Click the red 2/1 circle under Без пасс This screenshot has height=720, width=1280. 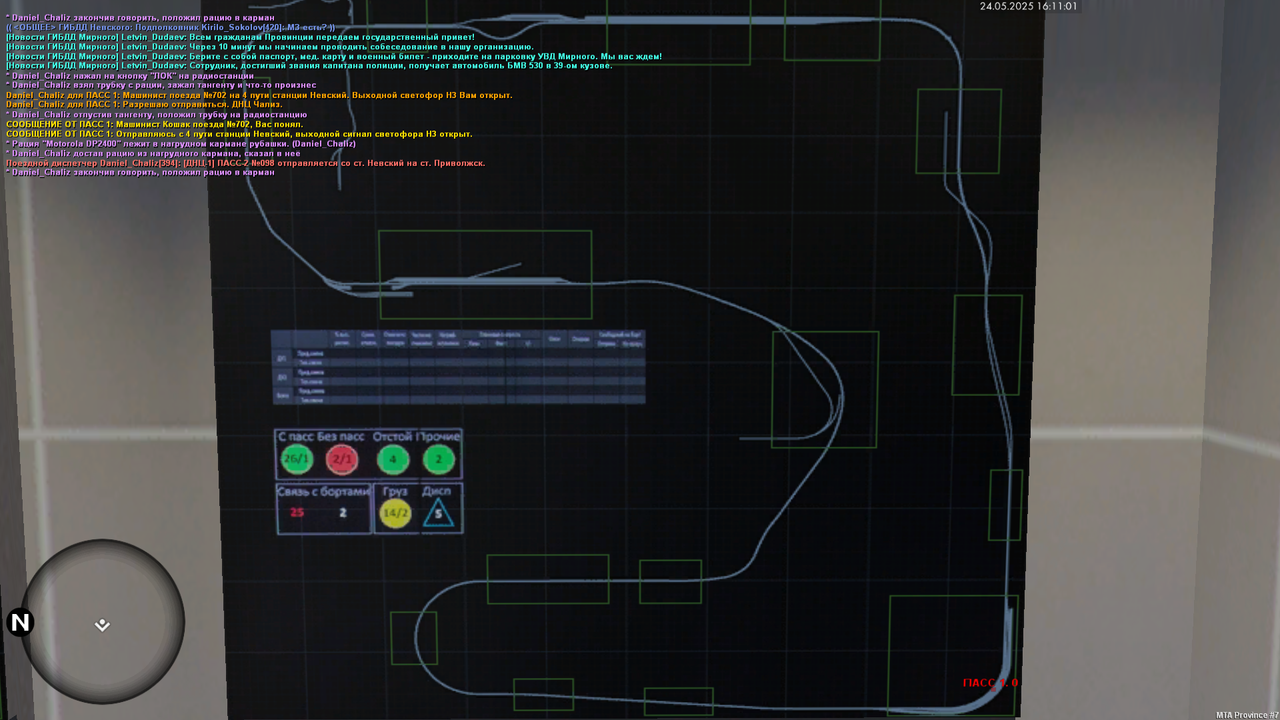(x=342, y=460)
